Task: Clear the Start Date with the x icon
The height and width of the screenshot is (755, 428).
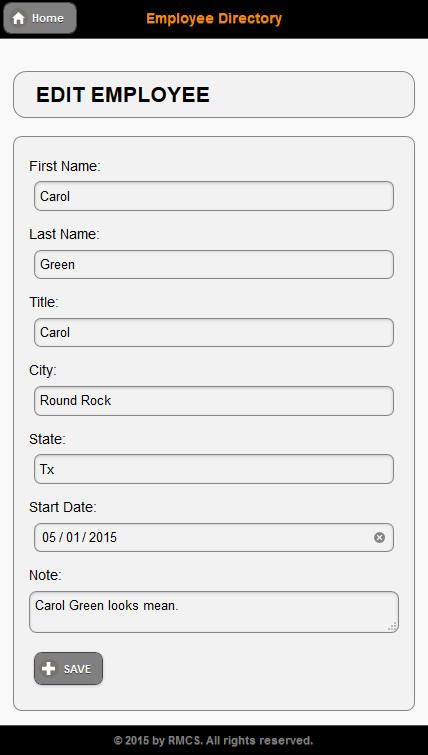Action: pyautogui.click(x=379, y=537)
